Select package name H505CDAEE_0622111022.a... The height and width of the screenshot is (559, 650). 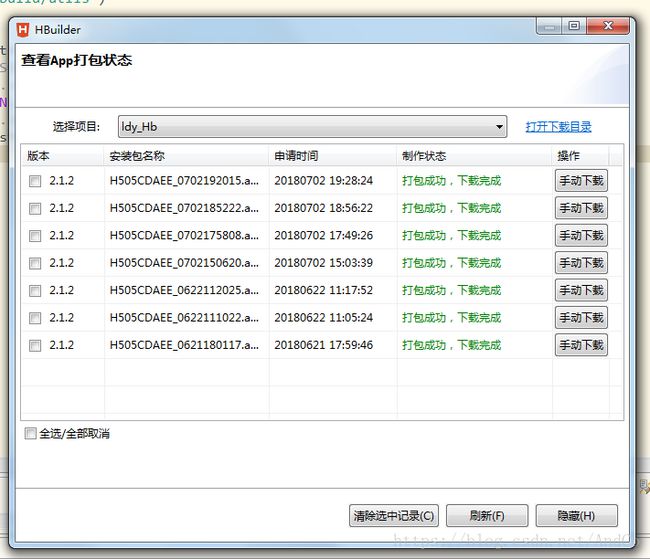click(184, 317)
